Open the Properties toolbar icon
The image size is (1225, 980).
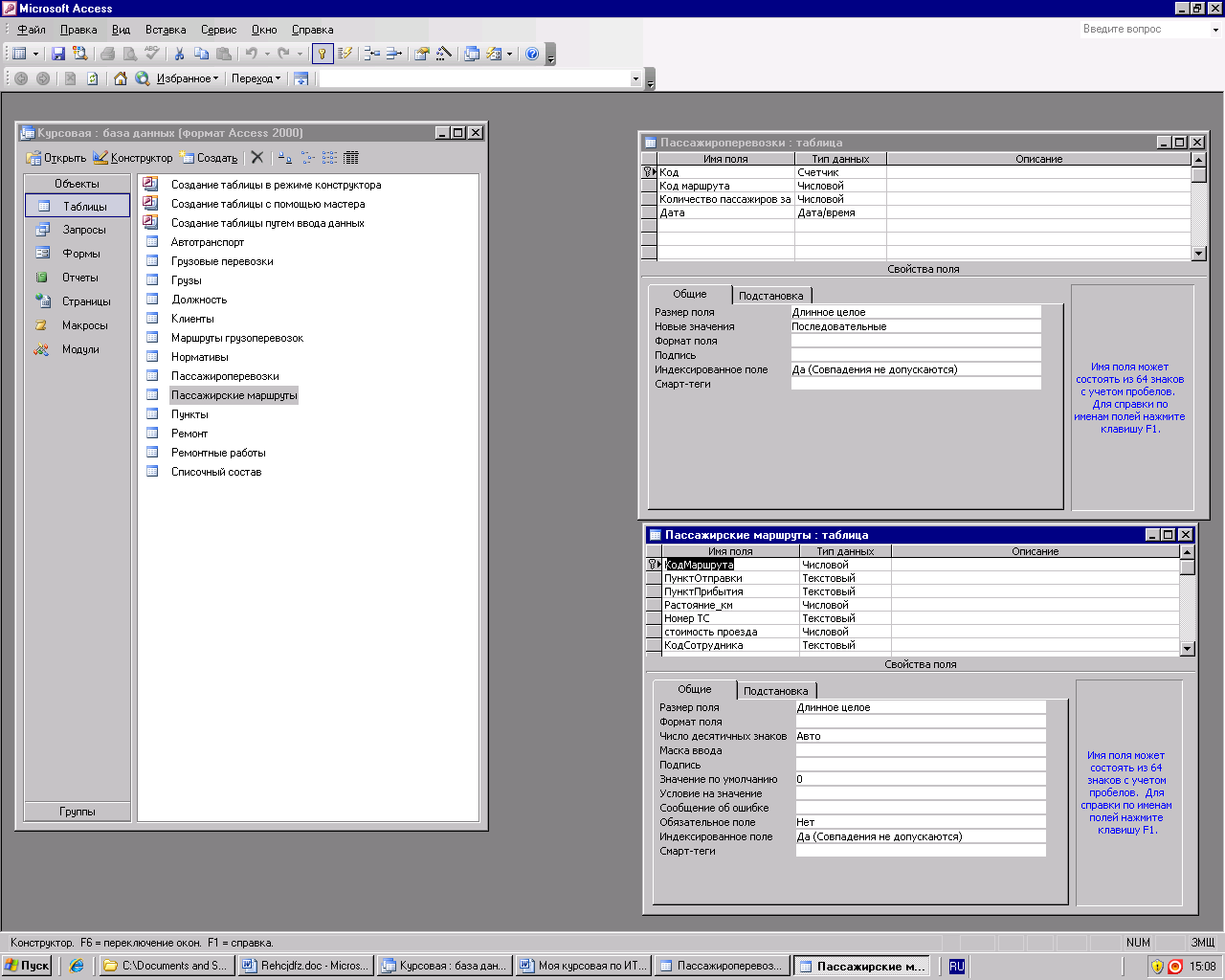[x=422, y=55]
